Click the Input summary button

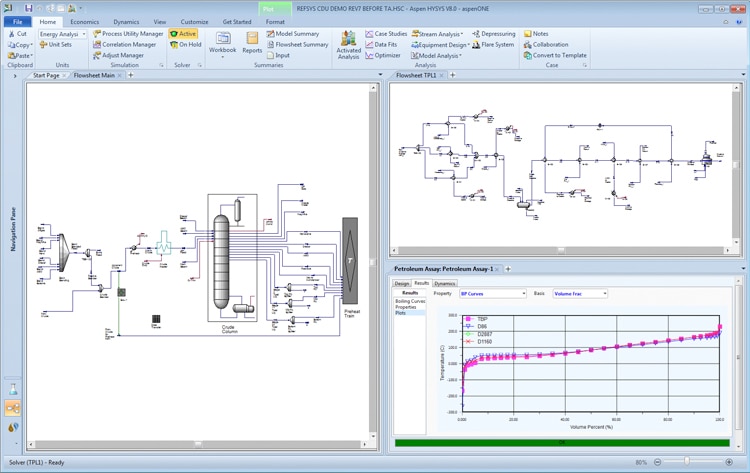coord(278,55)
